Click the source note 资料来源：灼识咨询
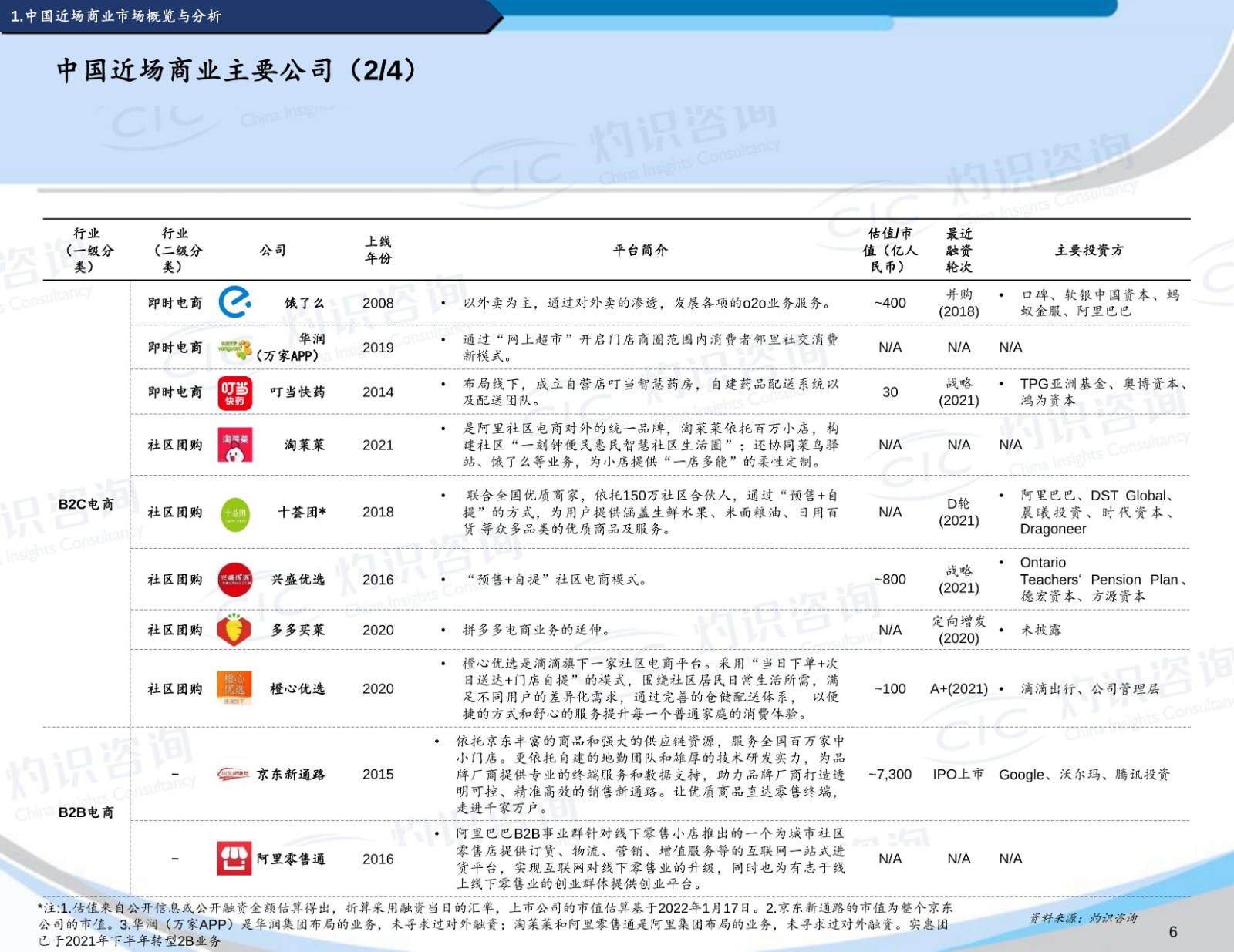This screenshot has width=1234, height=952. coord(1083,917)
